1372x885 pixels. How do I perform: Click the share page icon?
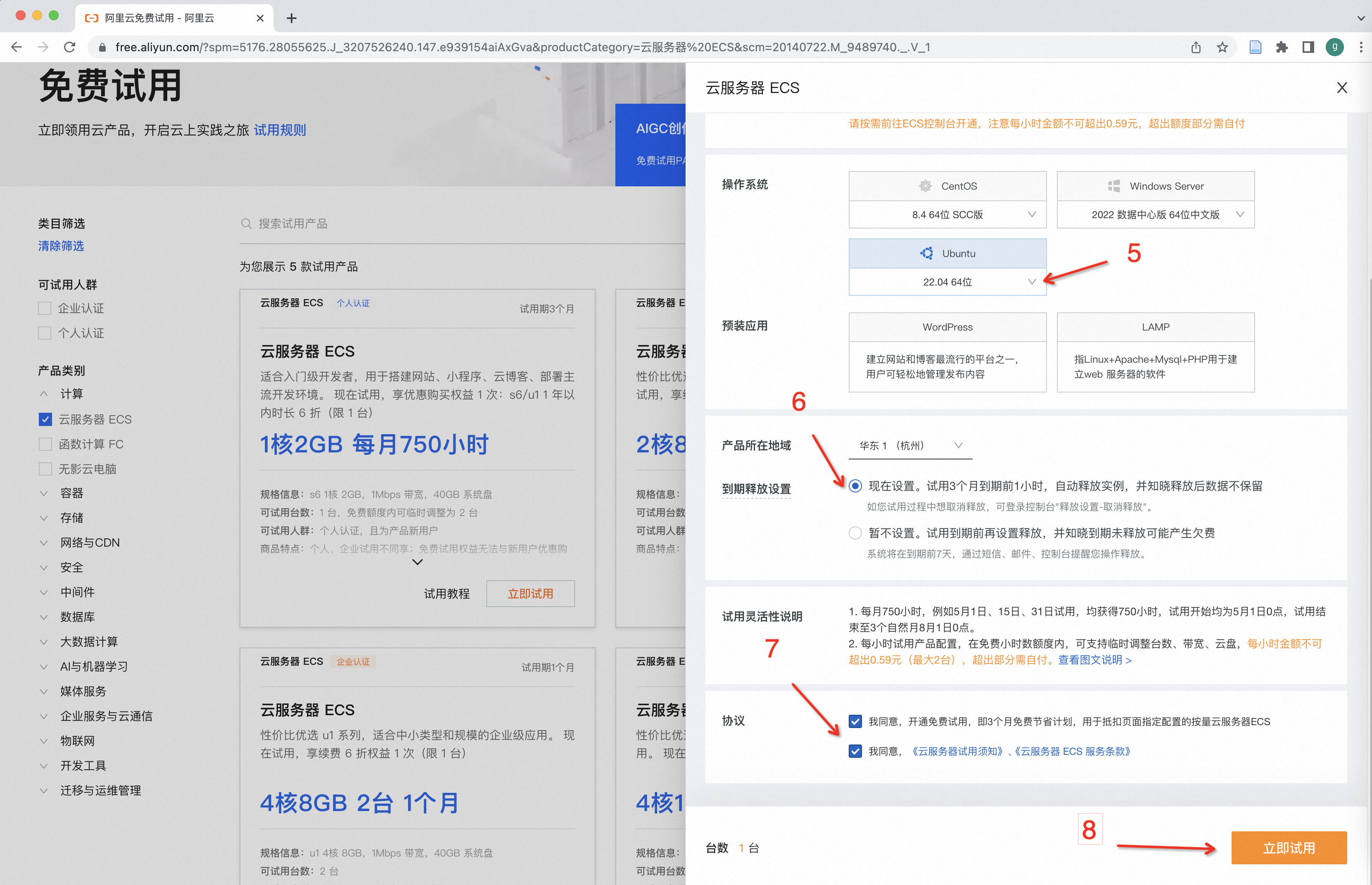coord(1196,47)
